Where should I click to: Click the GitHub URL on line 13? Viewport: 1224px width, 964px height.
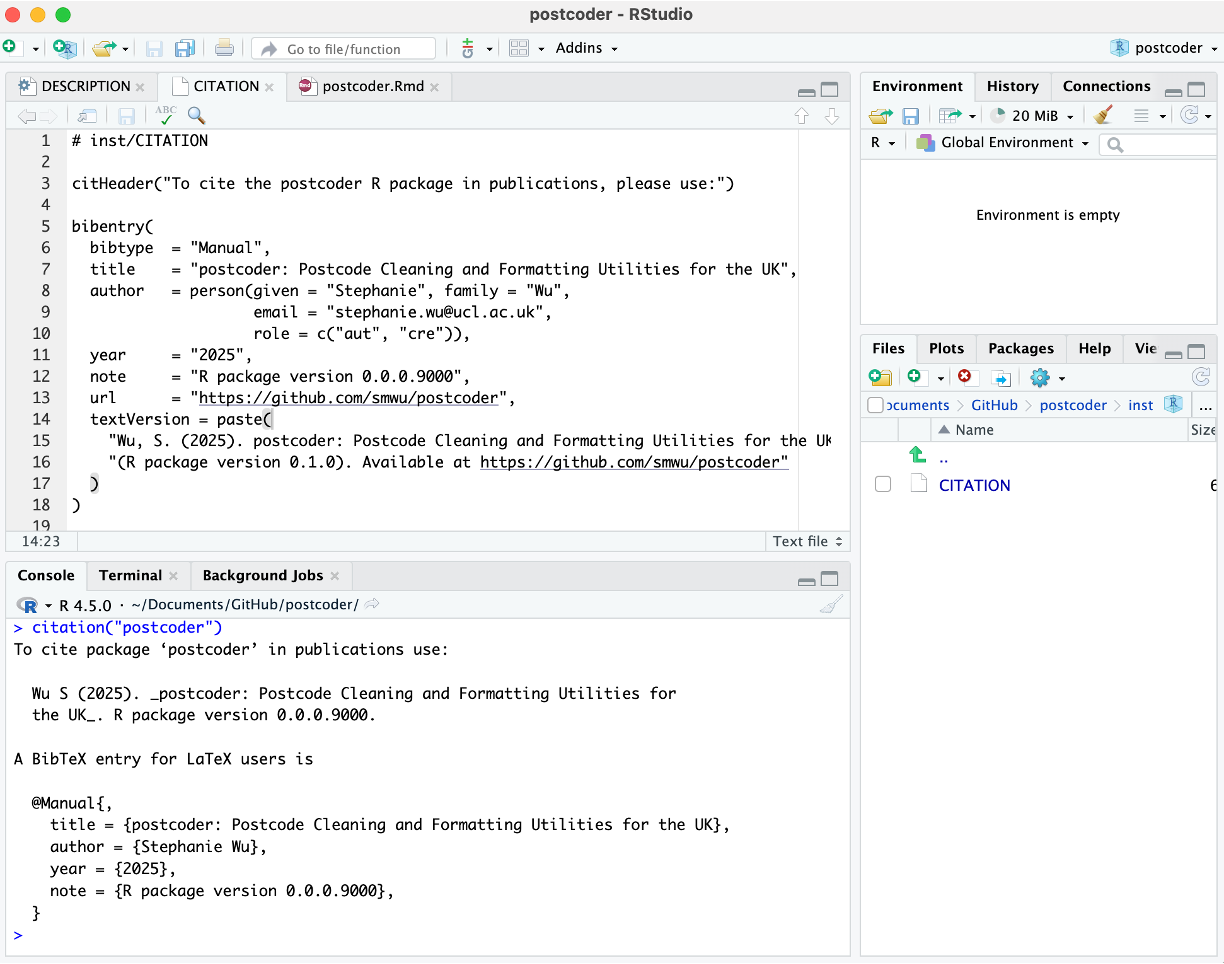coord(348,398)
